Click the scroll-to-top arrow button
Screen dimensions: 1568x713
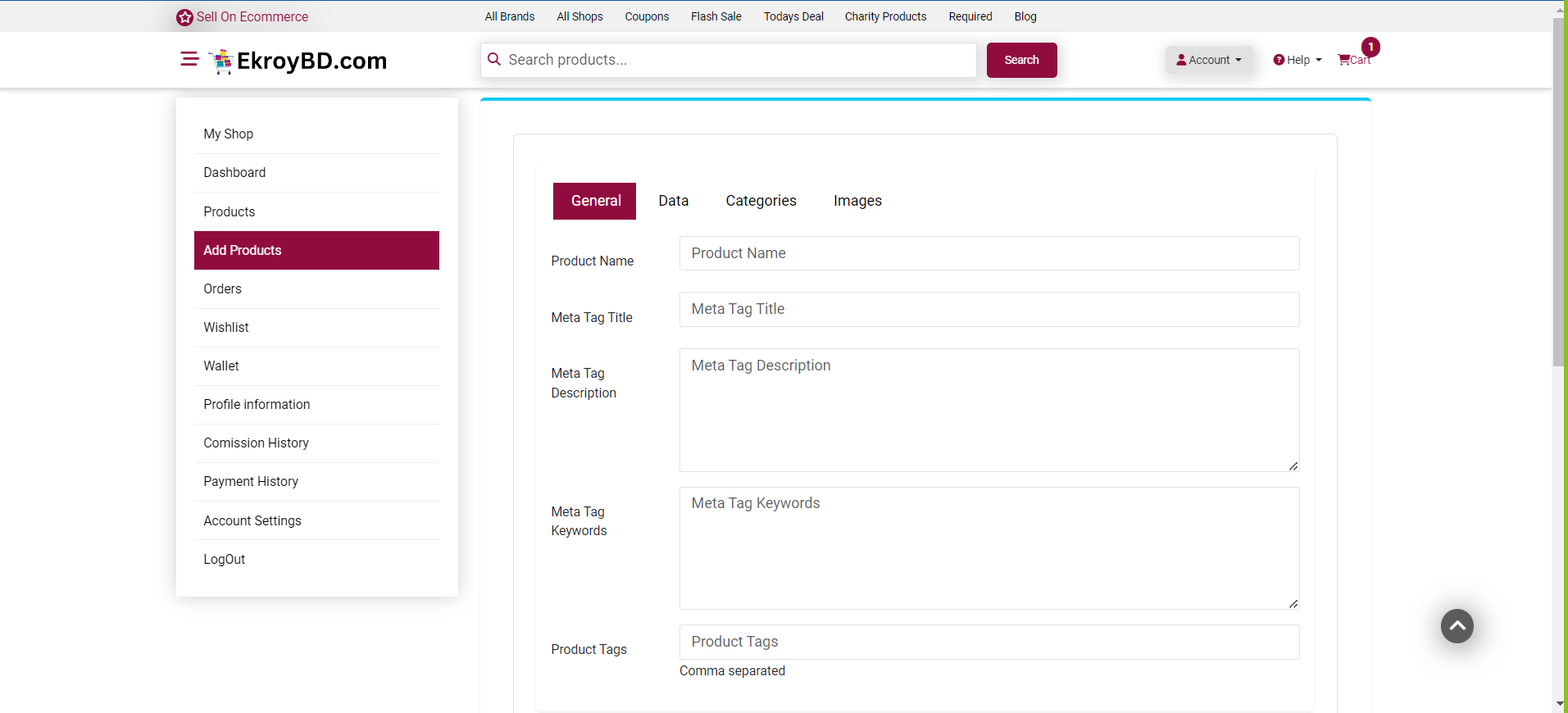[x=1457, y=626]
